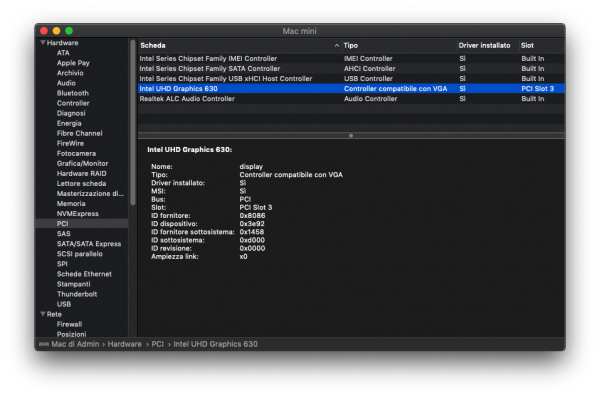Screen dimensions: 600x397
Task: Select Stampanti in the sidebar
Action: 73,284
